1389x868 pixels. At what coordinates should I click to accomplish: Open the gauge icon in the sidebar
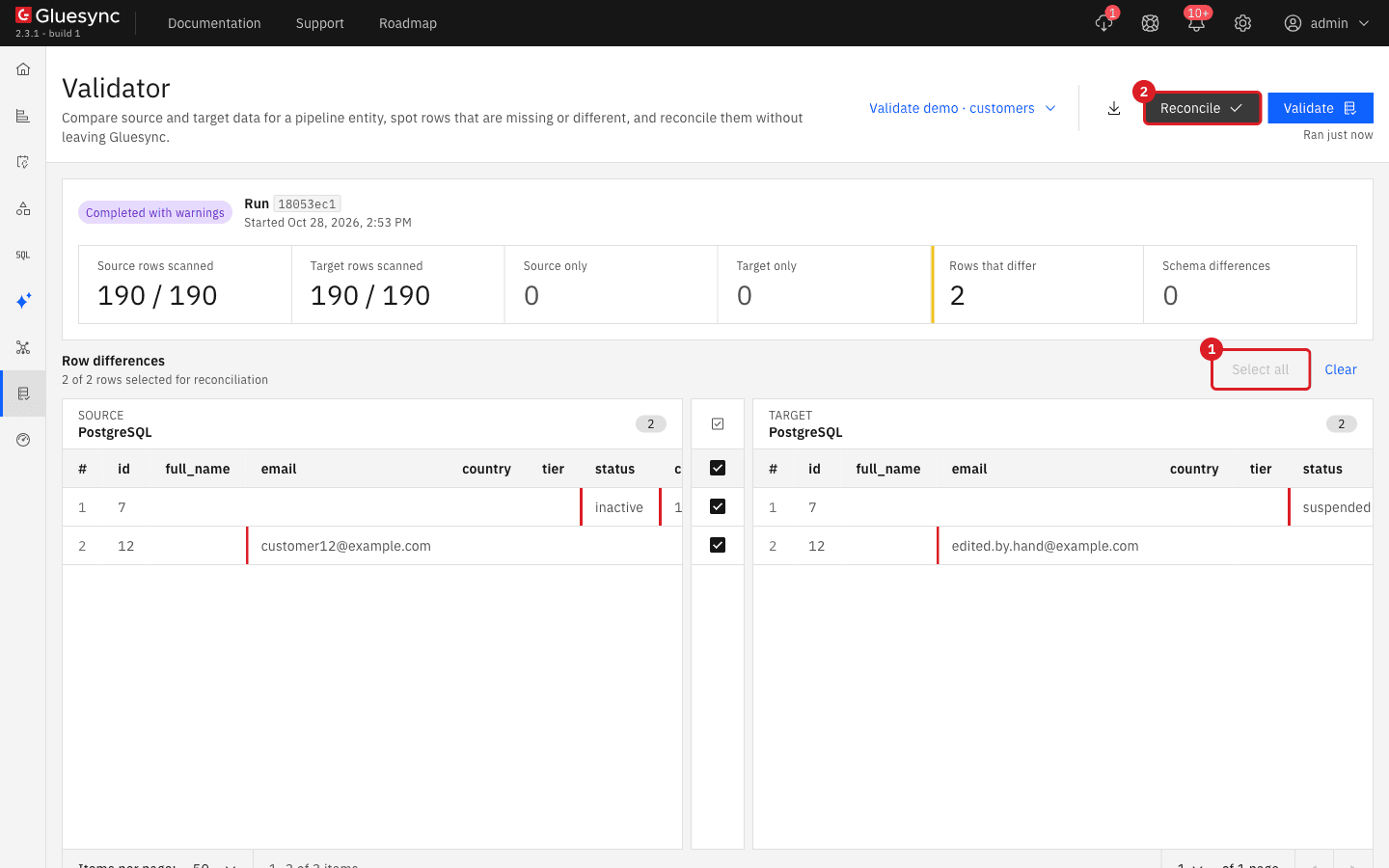[x=23, y=440]
